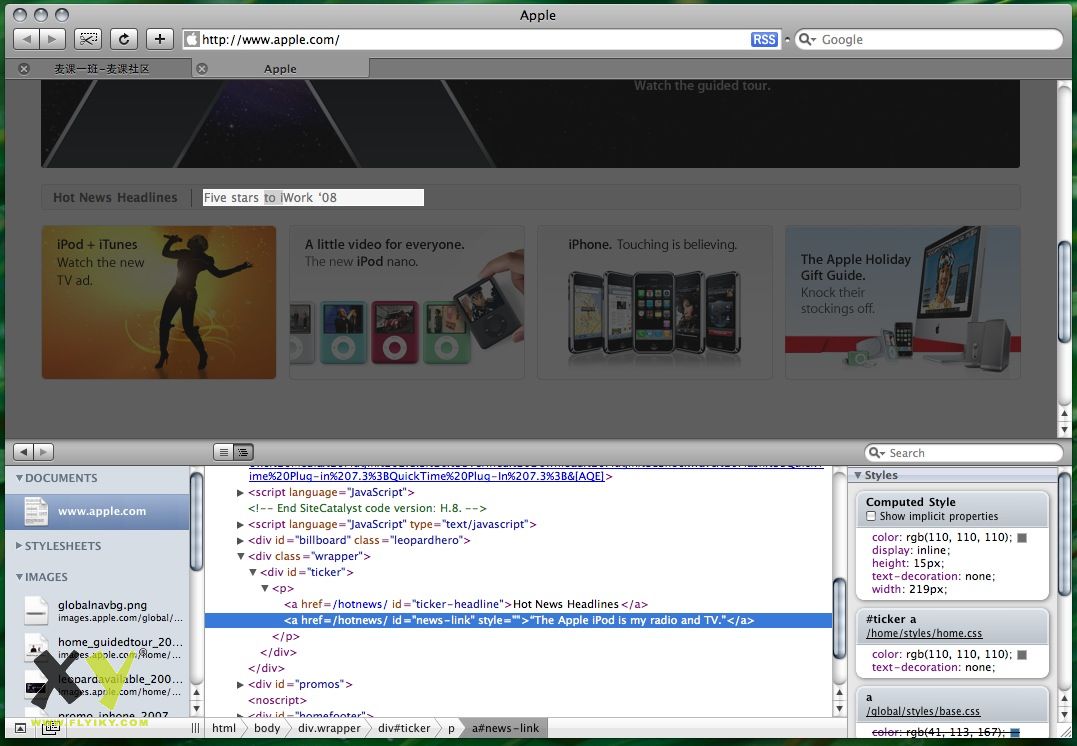Expand the div id="billboard" node
Viewport: 1077px width, 746px height.
point(240,541)
